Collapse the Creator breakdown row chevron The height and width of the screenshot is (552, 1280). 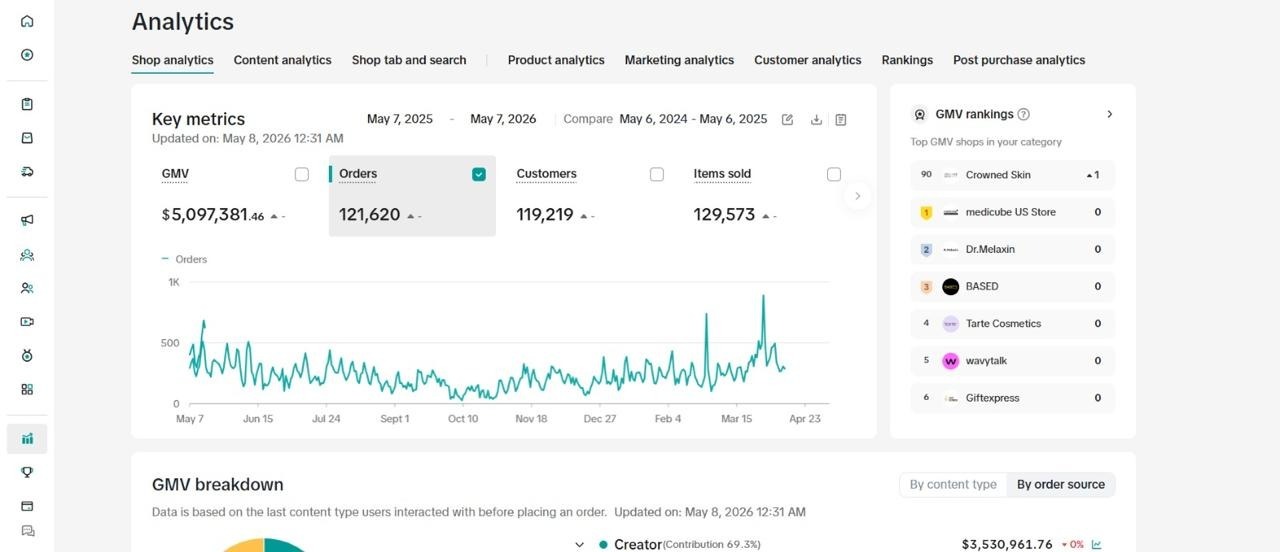(x=579, y=545)
